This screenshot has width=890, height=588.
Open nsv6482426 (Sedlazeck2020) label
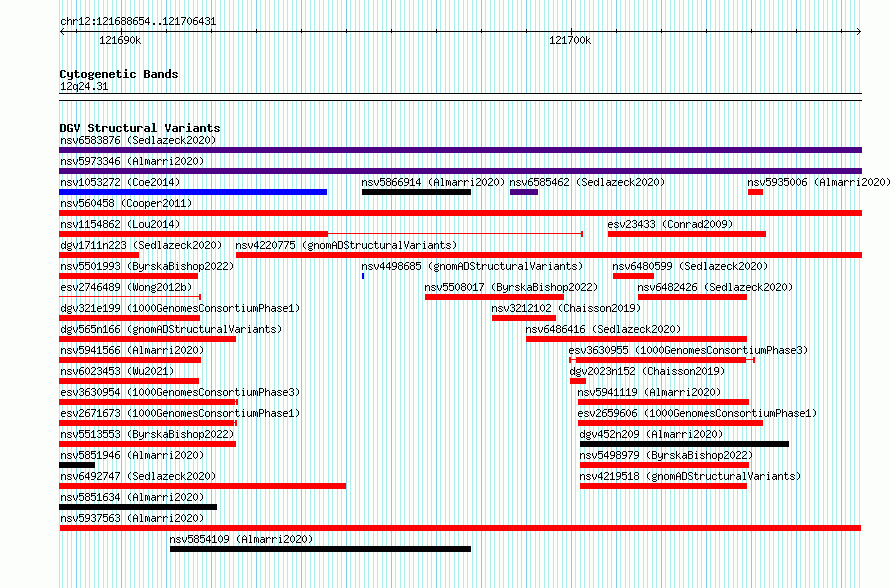715,287
